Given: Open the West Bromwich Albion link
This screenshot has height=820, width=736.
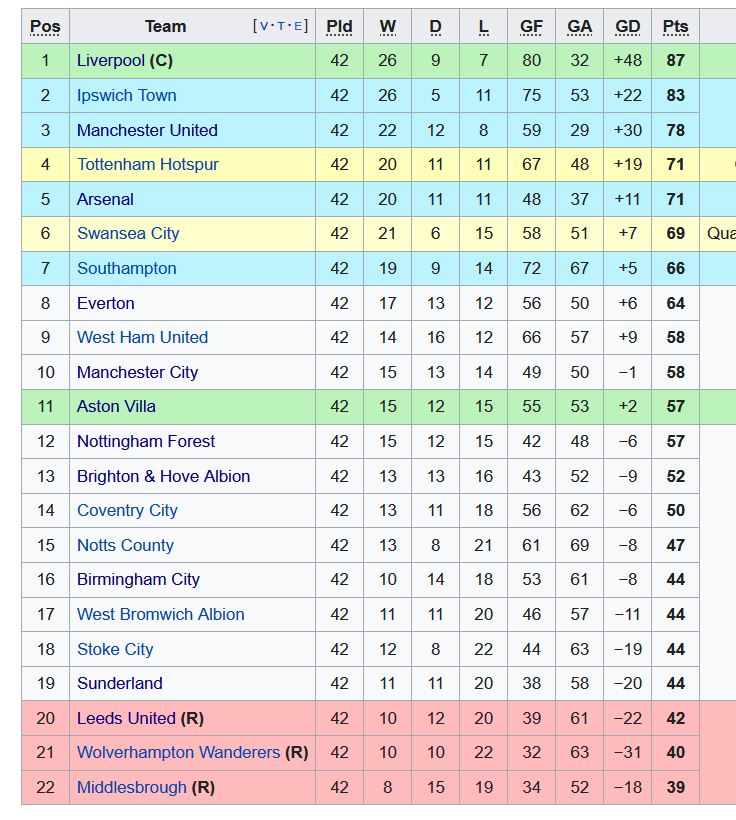Looking at the screenshot, I should click(x=161, y=614).
